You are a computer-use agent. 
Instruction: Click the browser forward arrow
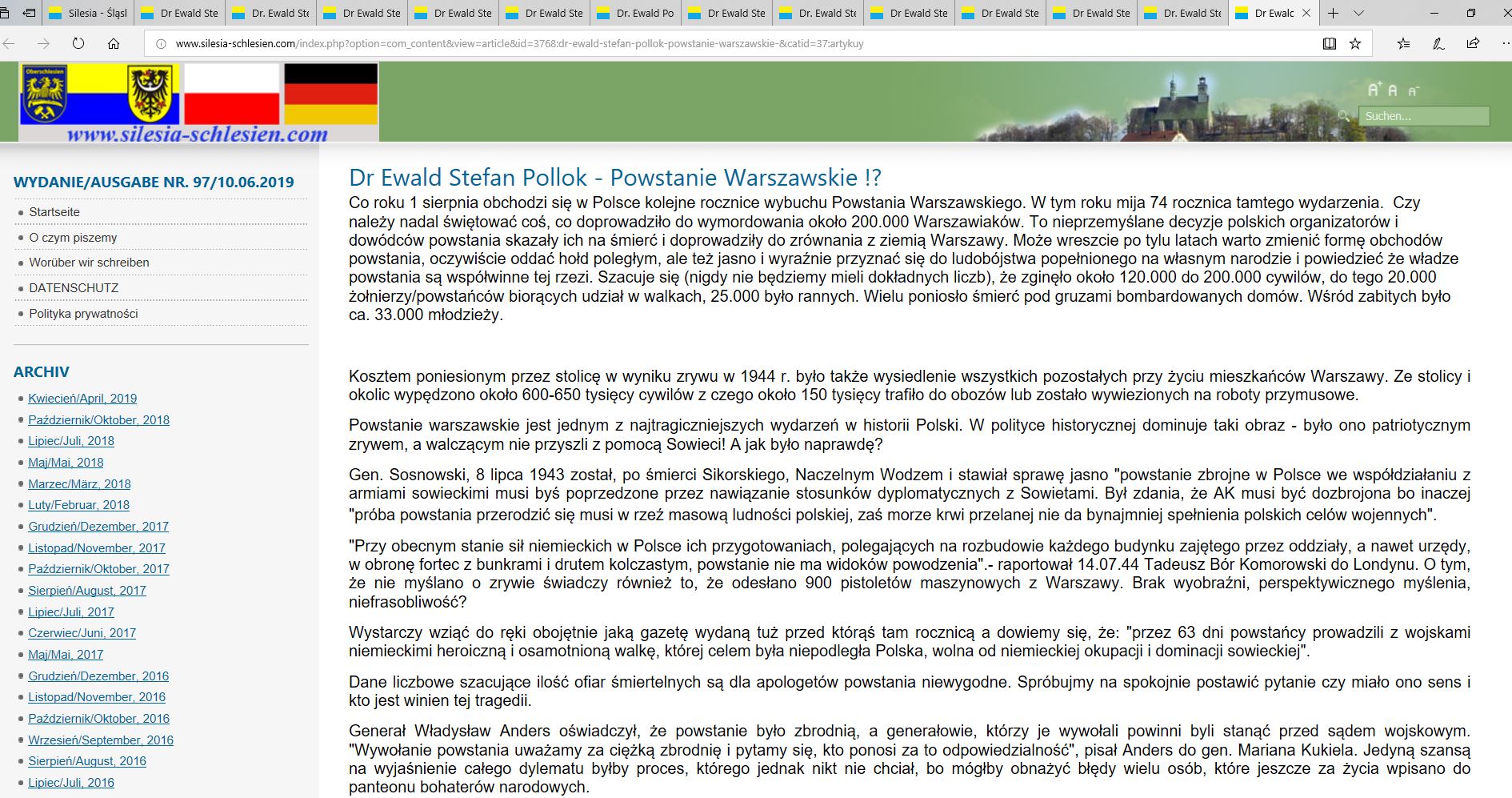click(x=44, y=44)
